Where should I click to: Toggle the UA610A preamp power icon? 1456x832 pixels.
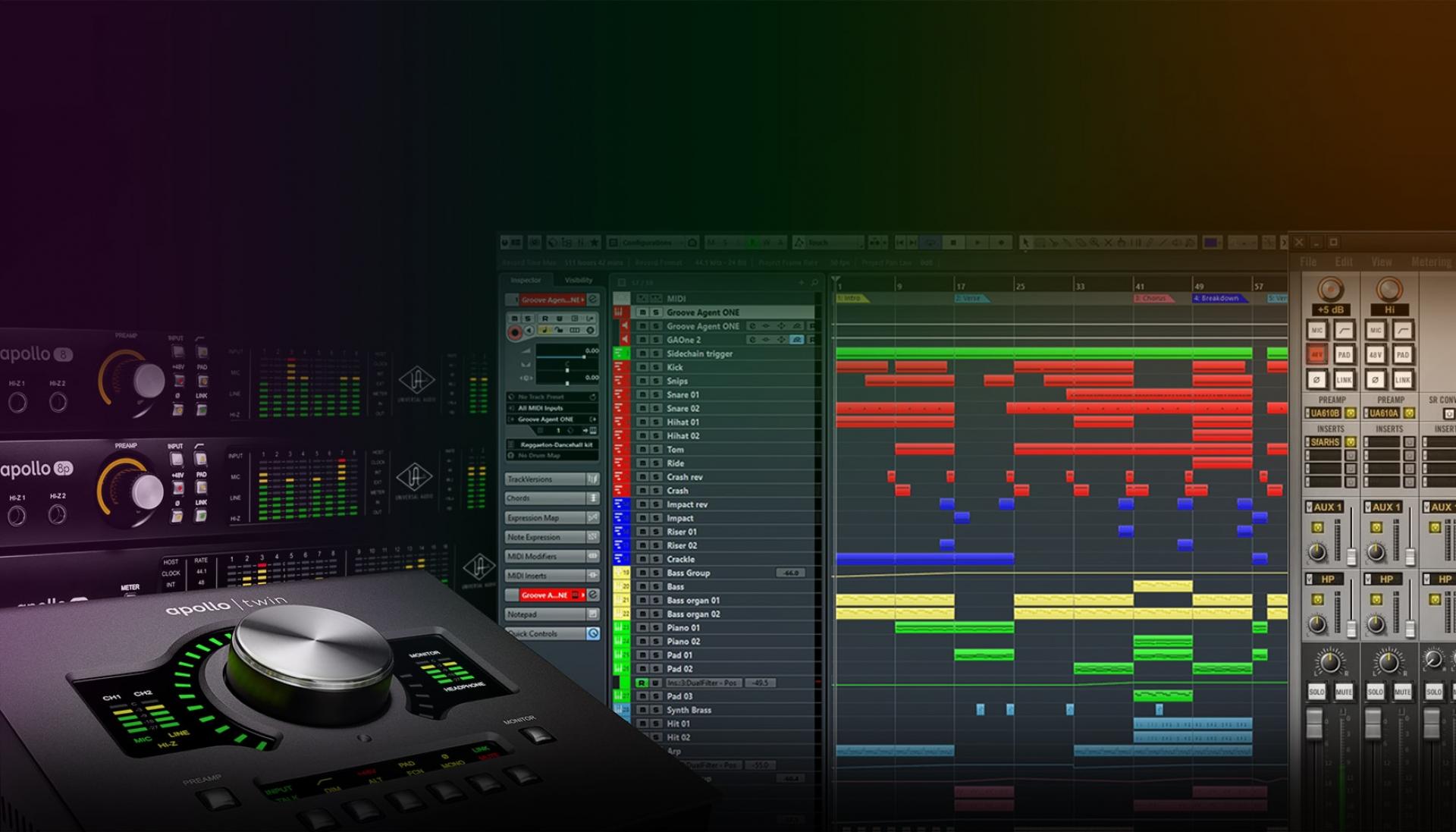[1409, 413]
